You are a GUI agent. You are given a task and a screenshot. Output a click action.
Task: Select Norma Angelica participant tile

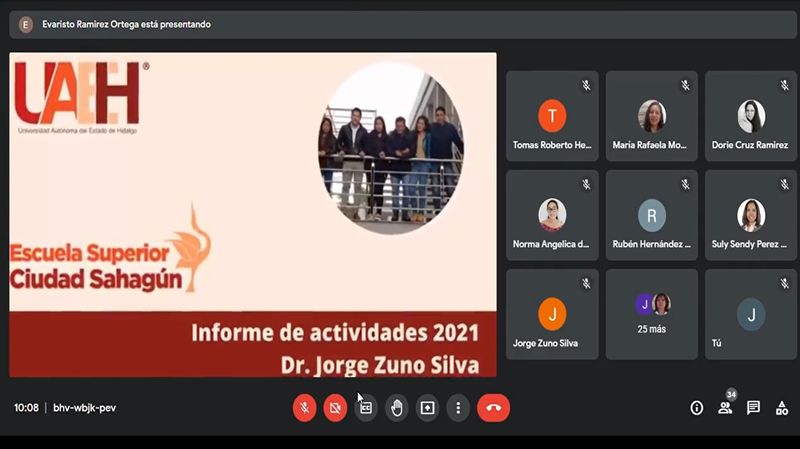552,215
